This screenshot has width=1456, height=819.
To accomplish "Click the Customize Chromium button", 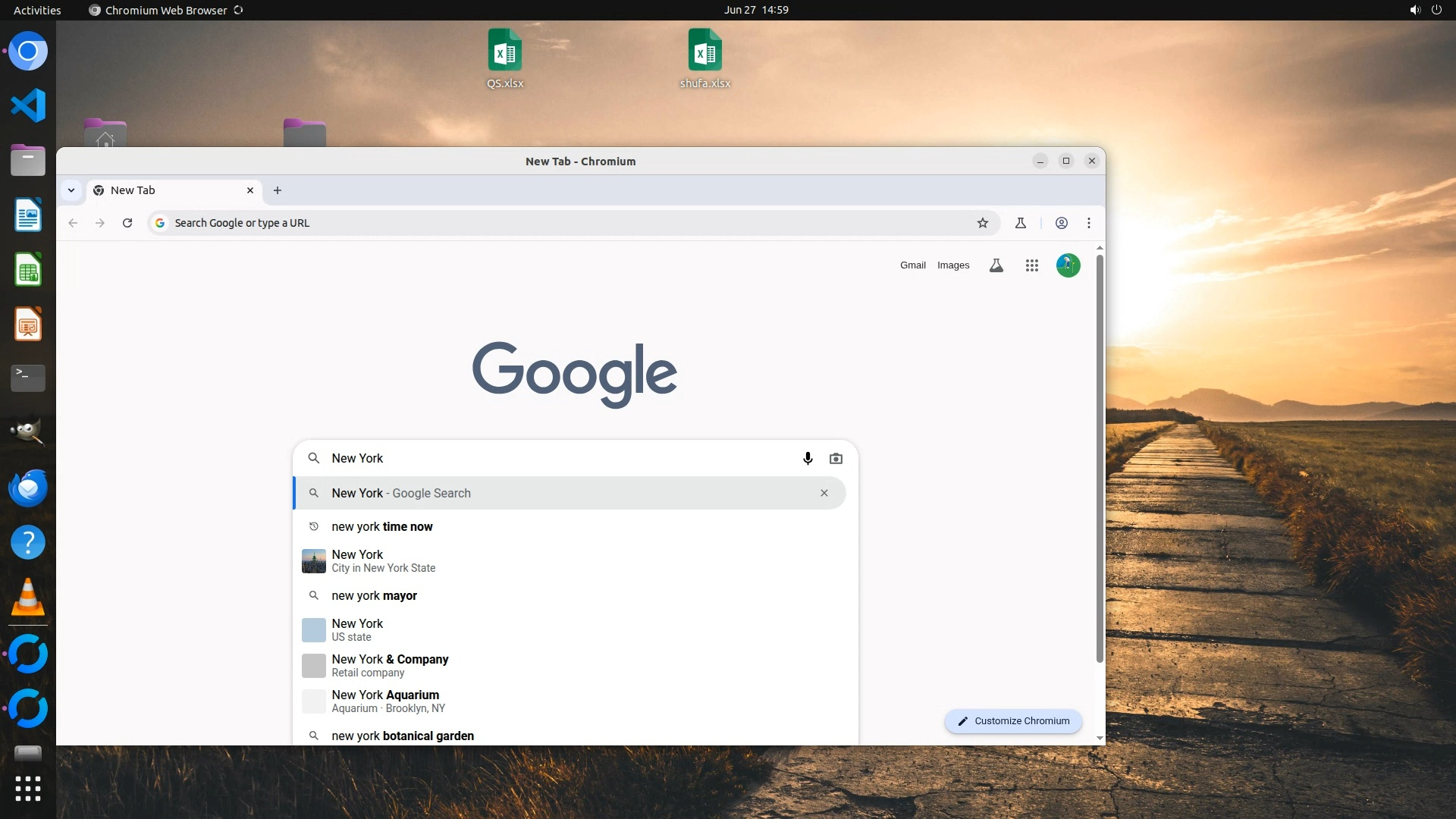I will pos(1013,721).
